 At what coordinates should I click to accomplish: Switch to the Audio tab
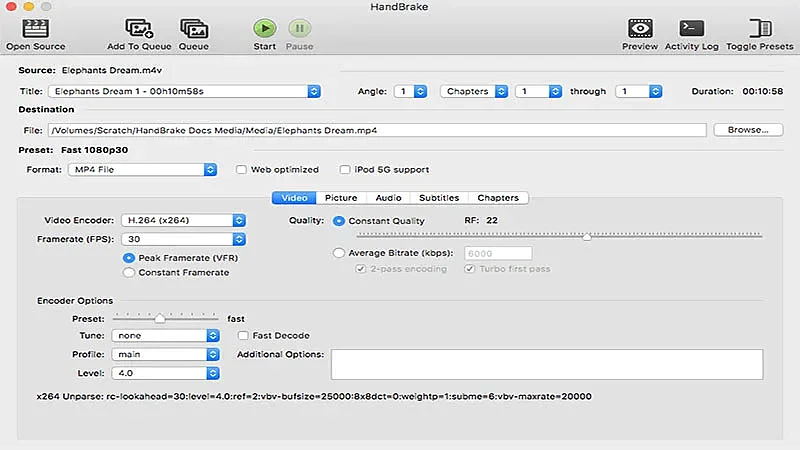[x=388, y=198]
